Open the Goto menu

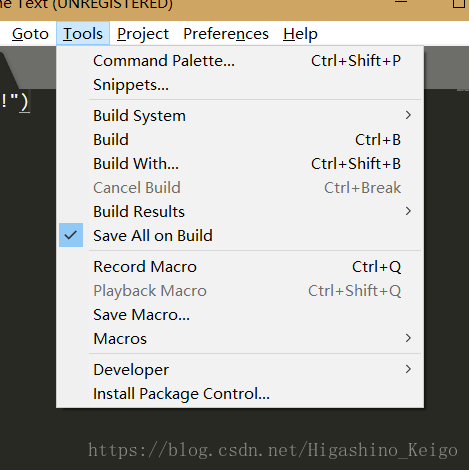(x=30, y=34)
